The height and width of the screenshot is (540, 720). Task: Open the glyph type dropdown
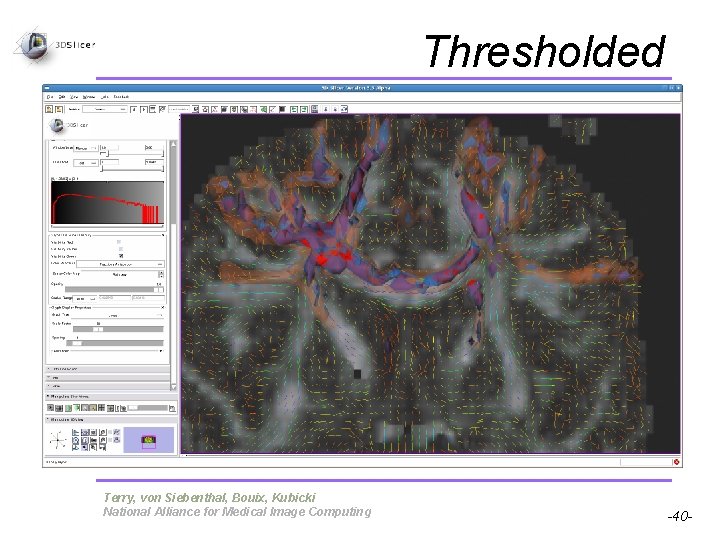point(118,315)
